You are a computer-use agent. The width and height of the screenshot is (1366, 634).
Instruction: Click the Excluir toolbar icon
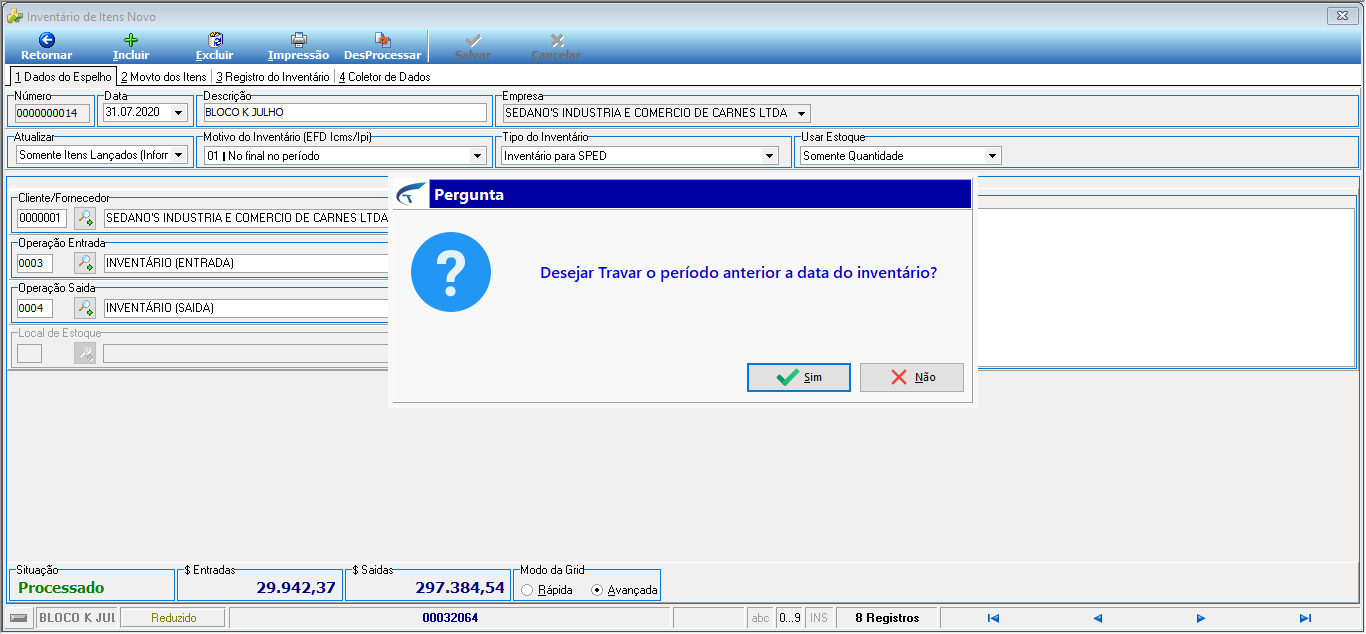[214, 40]
